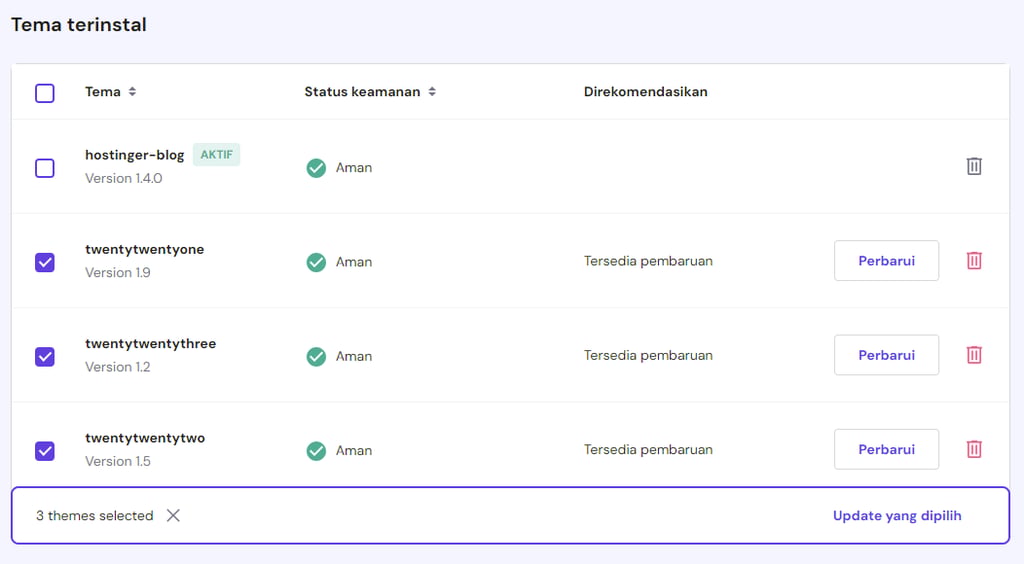Click the red trash icon for twentytwentyone
Viewport: 1024px width, 564px height.
(974, 260)
